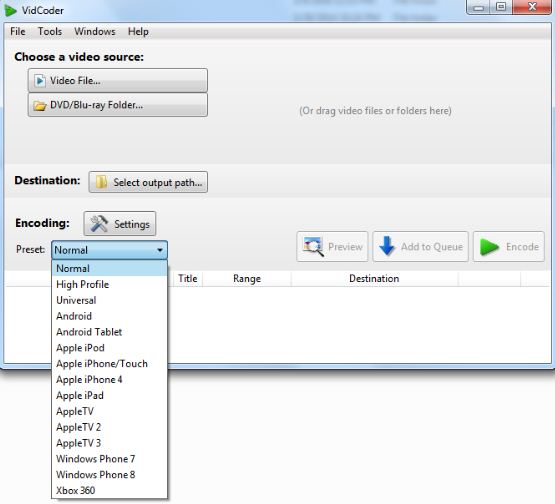Open the Tools menu
This screenshot has height=504, width=555.
click(x=50, y=32)
